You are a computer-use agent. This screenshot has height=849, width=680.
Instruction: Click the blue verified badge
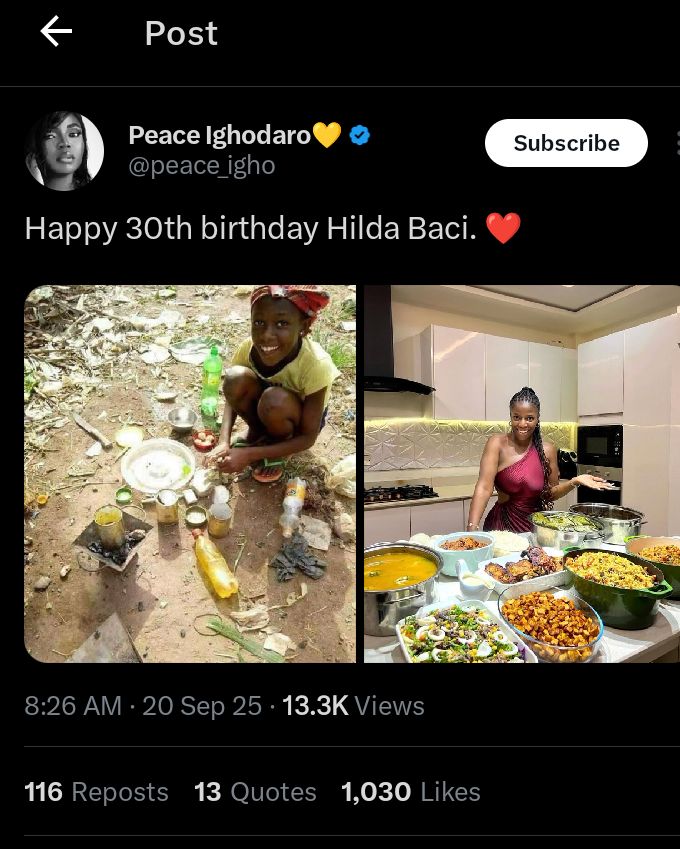360,135
